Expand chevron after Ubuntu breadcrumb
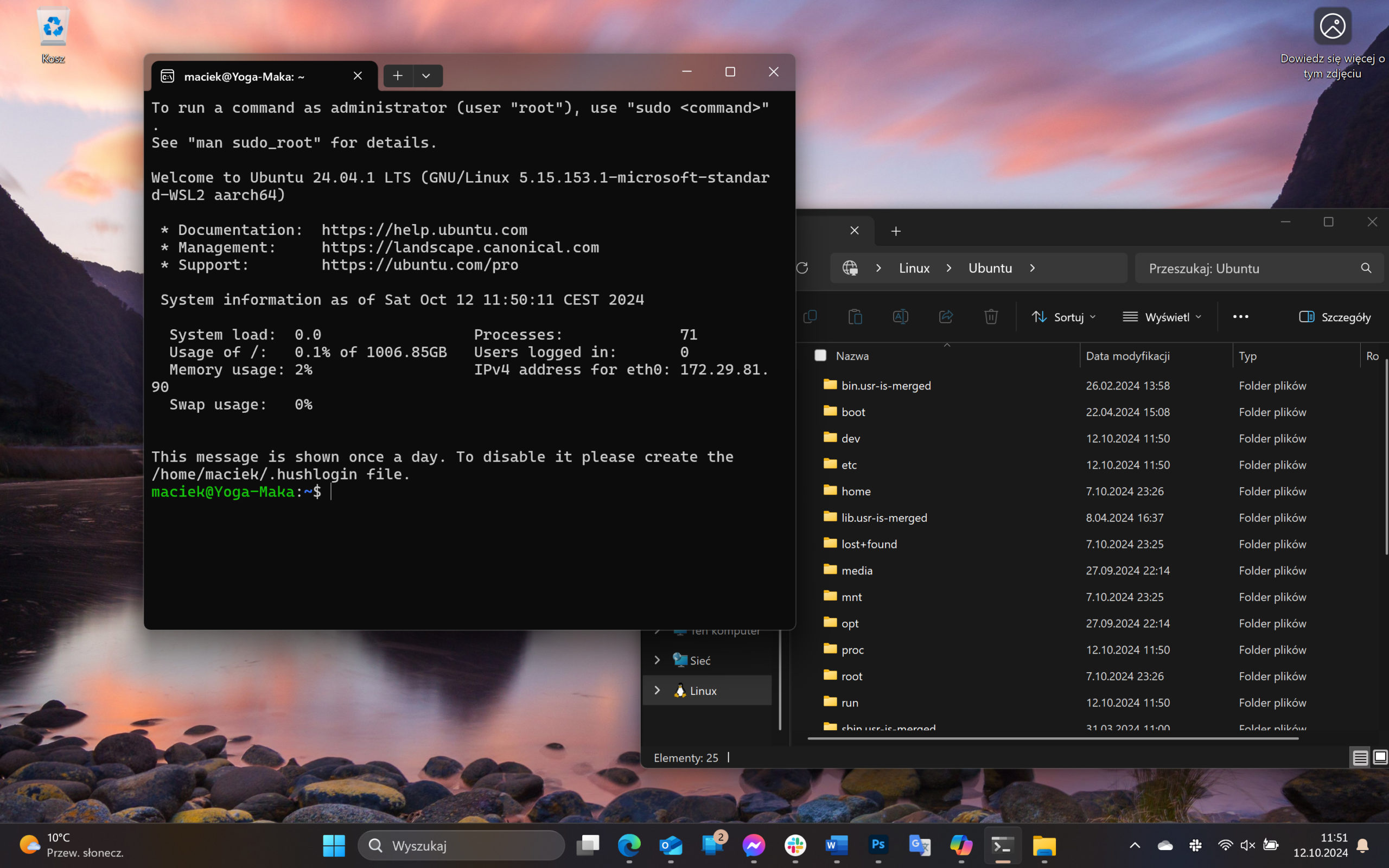Image resolution: width=1389 pixels, height=868 pixels. click(x=1032, y=268)
